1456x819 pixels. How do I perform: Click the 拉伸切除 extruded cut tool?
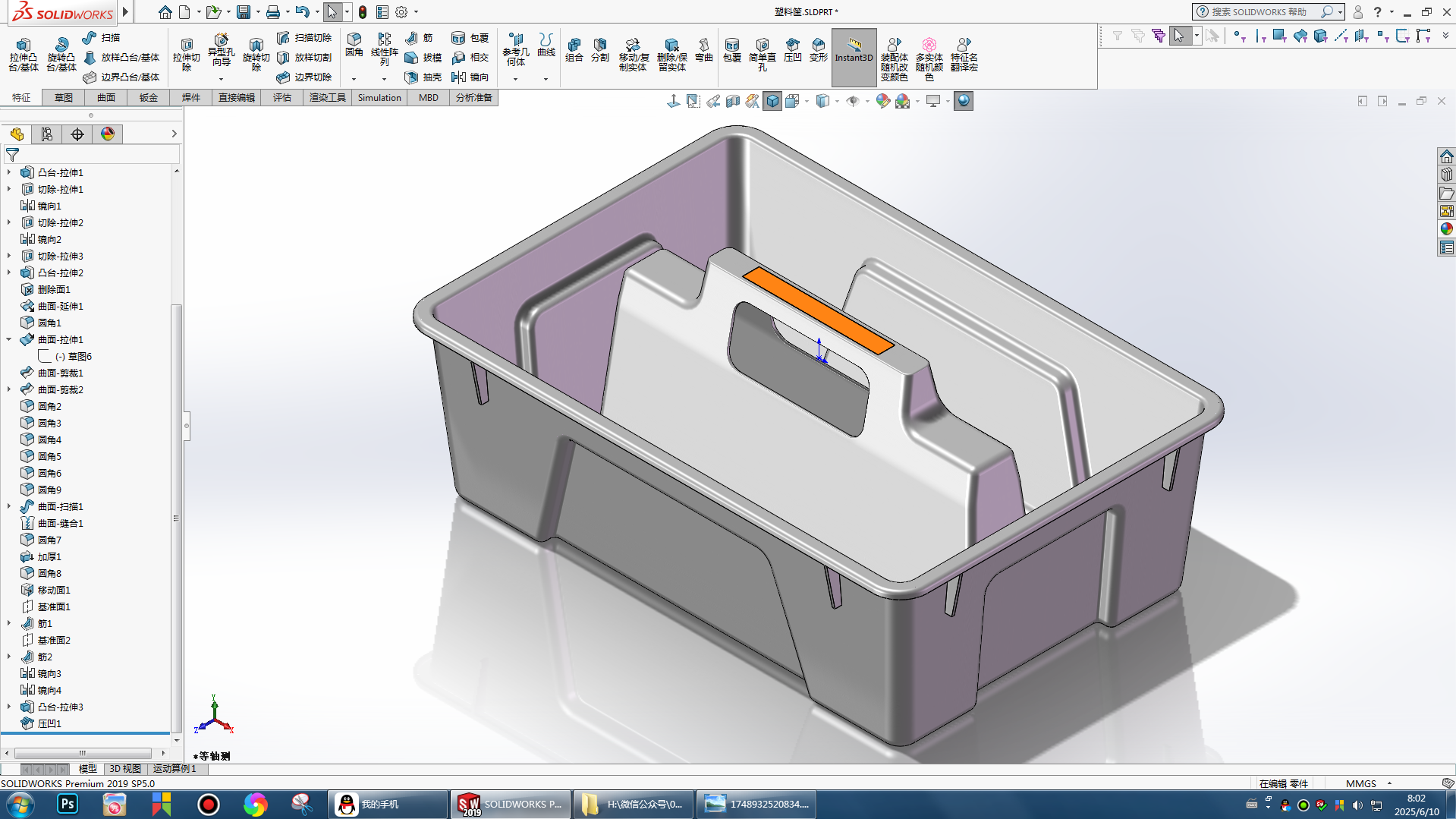[x=187, y=55]
